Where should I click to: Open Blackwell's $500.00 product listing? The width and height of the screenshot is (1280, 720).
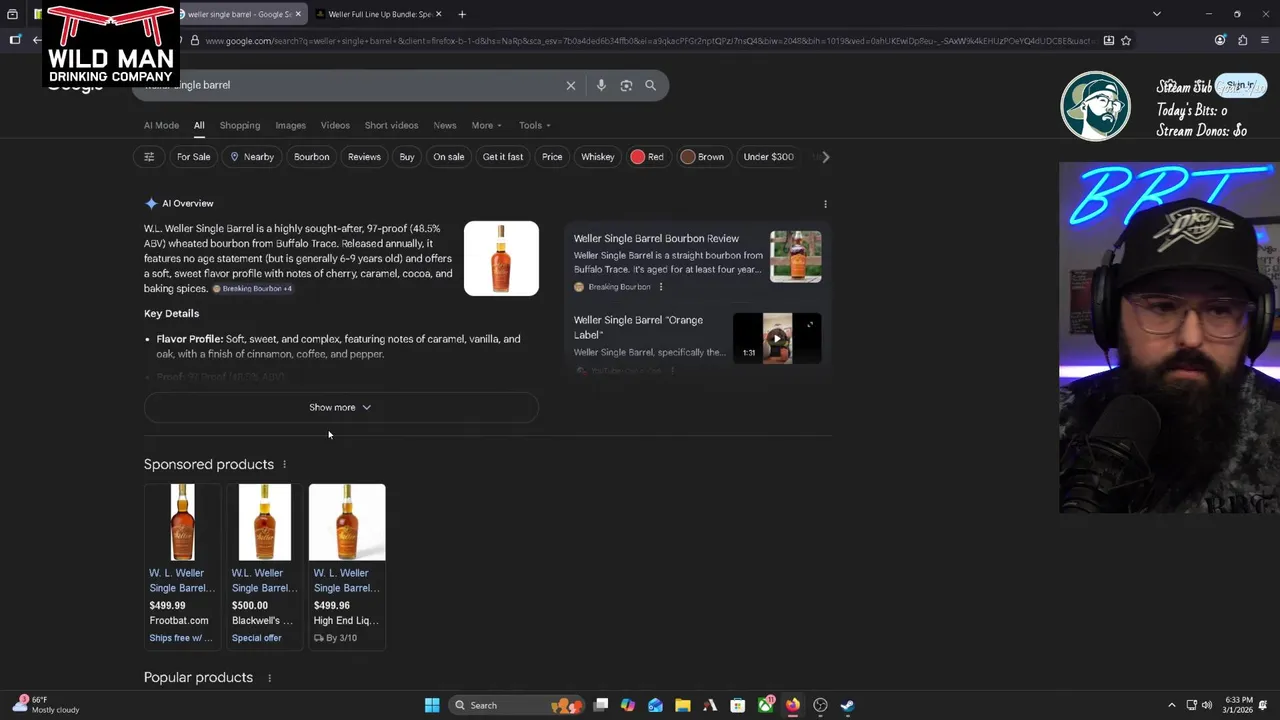[265, 565]
